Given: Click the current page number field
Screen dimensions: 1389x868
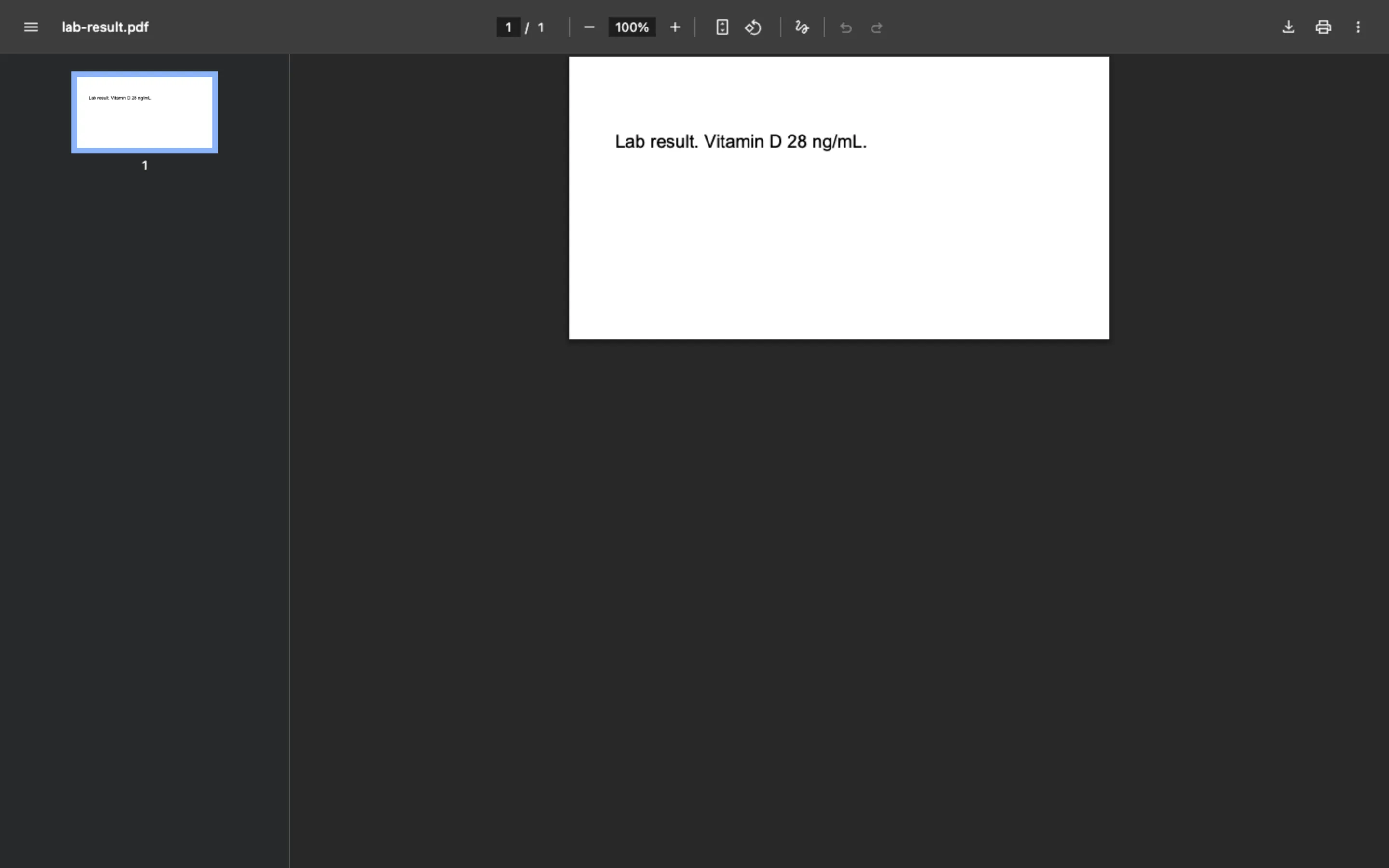Looking at the screenshot, I should coord(508,27).
